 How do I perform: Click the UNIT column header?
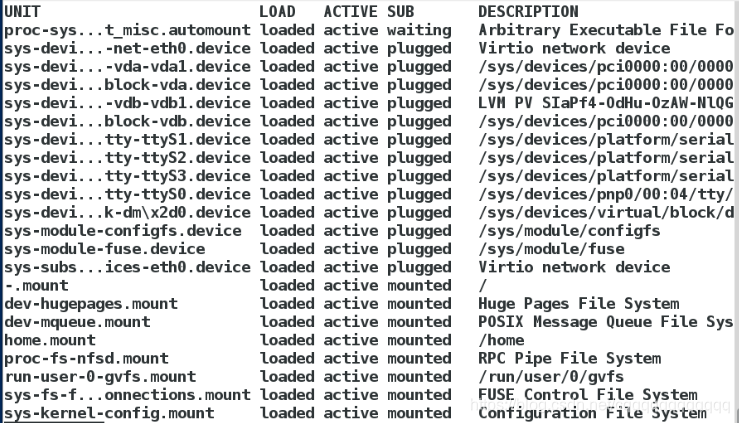pos(22,11)
